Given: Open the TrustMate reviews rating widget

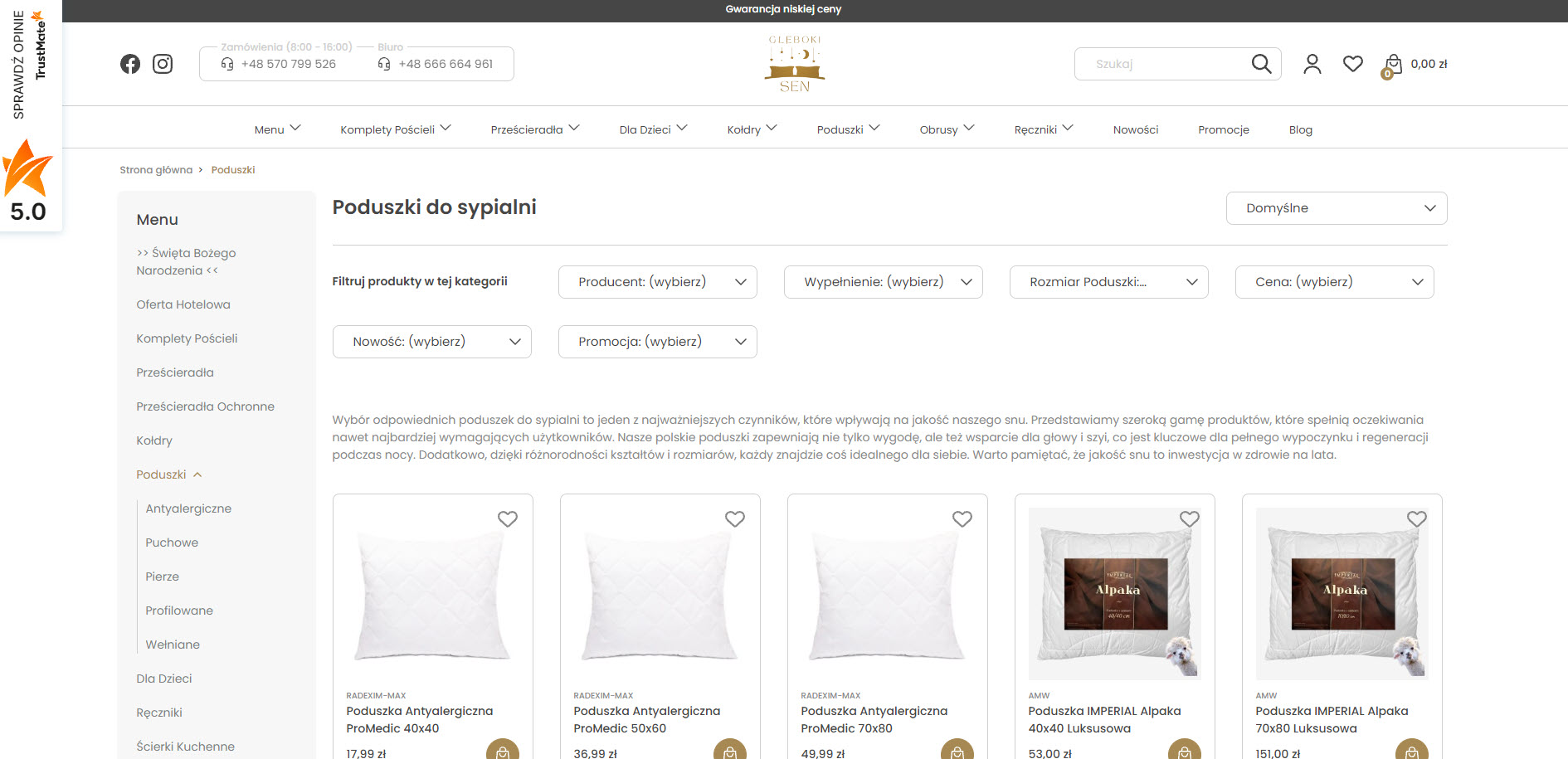Looking at the screenshot, I should pos(30,116).
